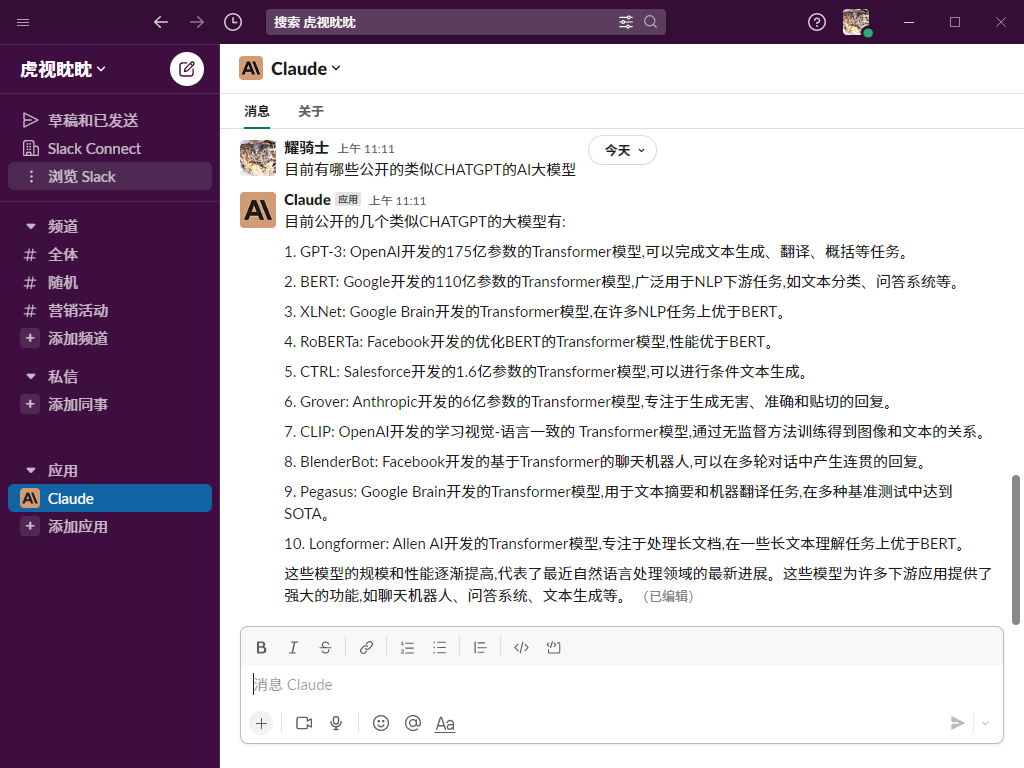Toggle bold formatting in composer
Image resolution: width=1024 pixels, height=768 pixels.
261,647
